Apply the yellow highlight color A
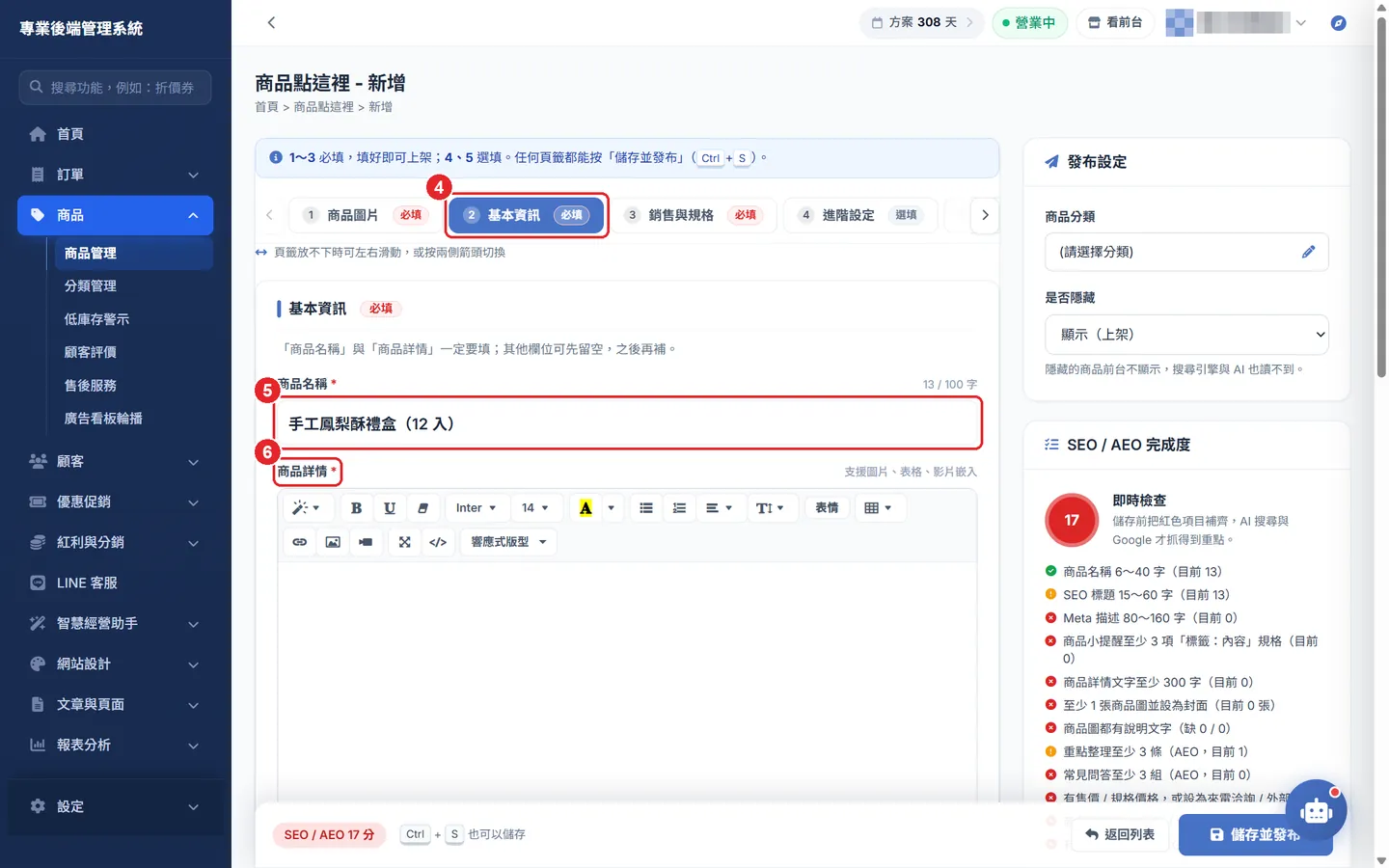The width and height of the screenshot is (1389, 868). click(x=586, y=508)
